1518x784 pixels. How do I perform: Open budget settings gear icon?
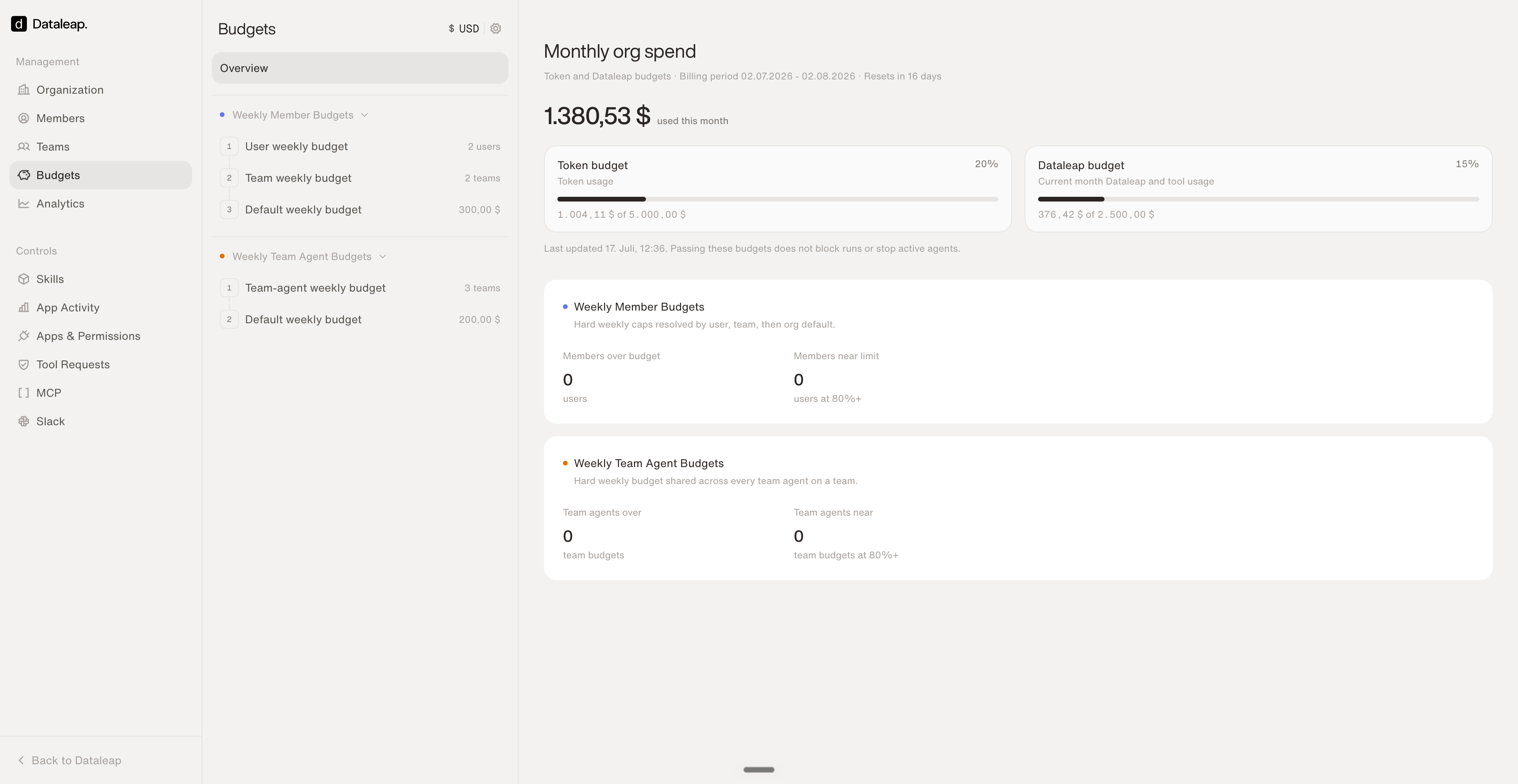(x=496, y=28)
